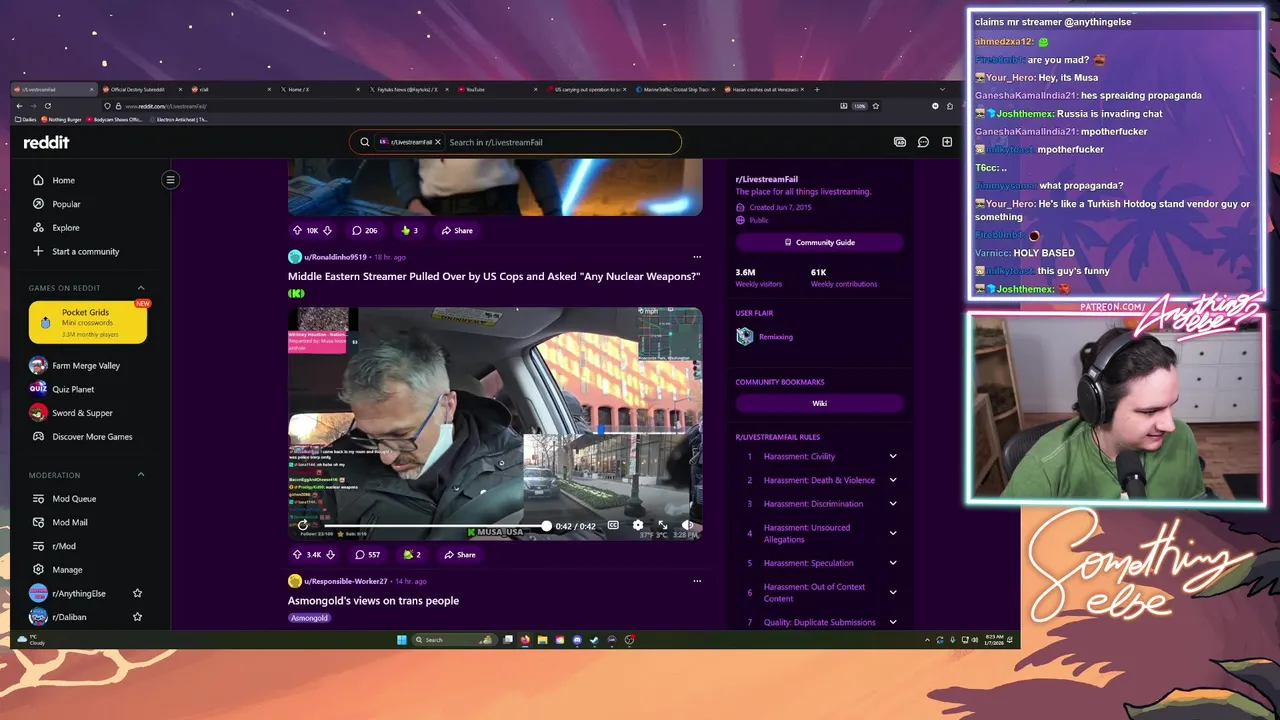Open the Wiki community bookmark

(x=820, y=403)
